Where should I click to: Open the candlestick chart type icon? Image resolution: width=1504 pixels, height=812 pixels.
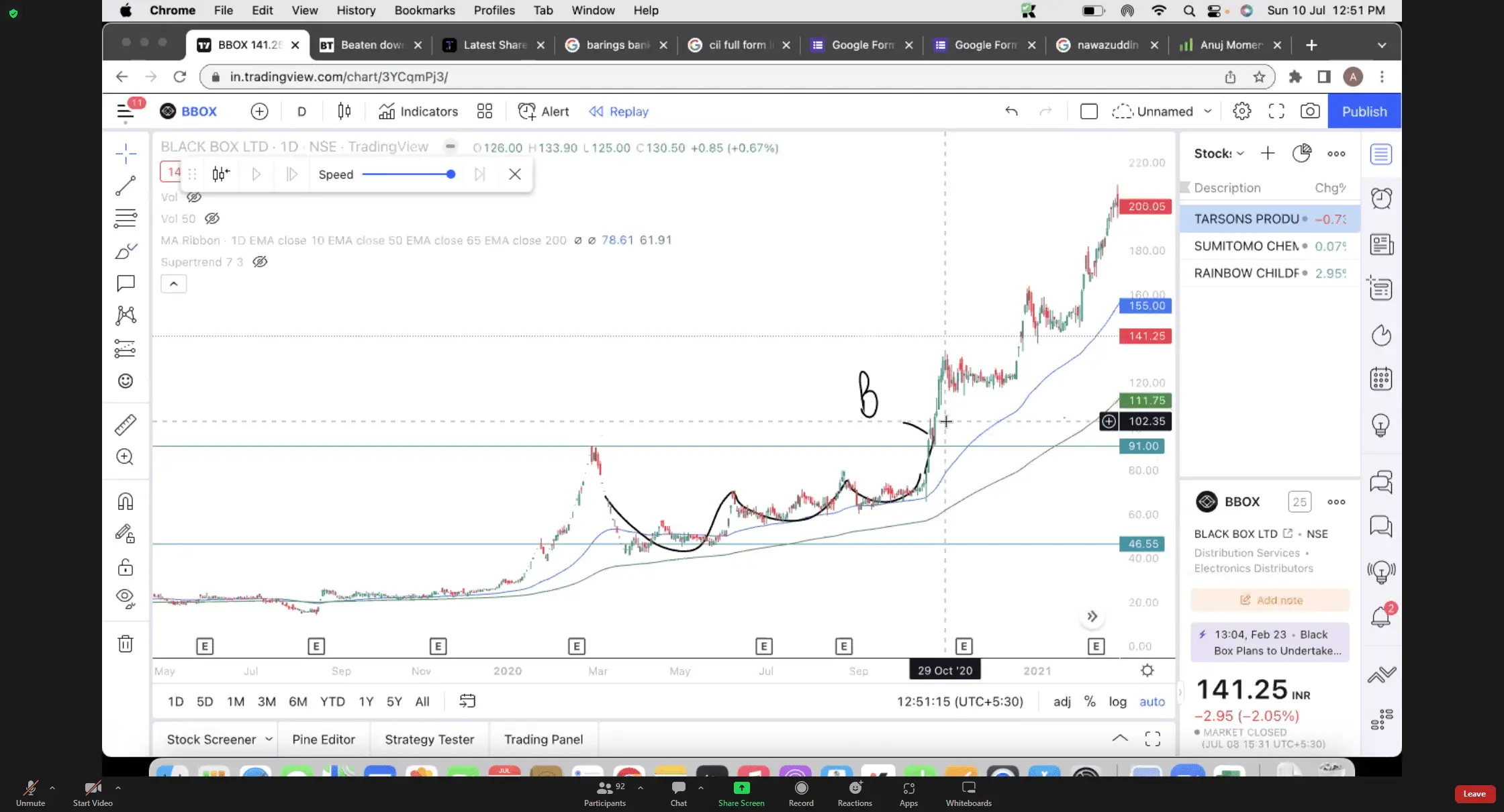coord(344,111)
